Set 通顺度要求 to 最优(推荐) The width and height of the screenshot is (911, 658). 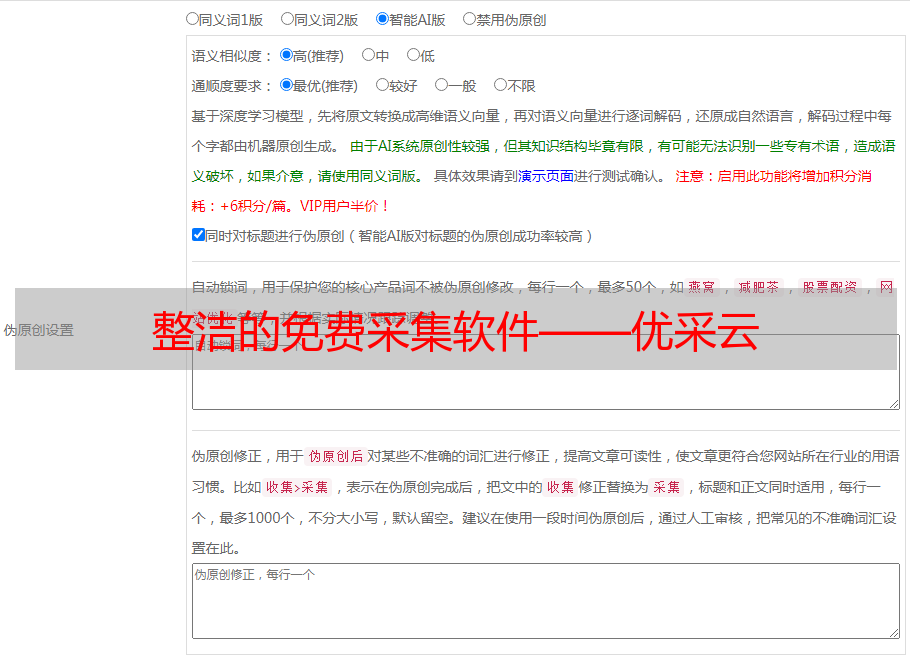(287, 85)
